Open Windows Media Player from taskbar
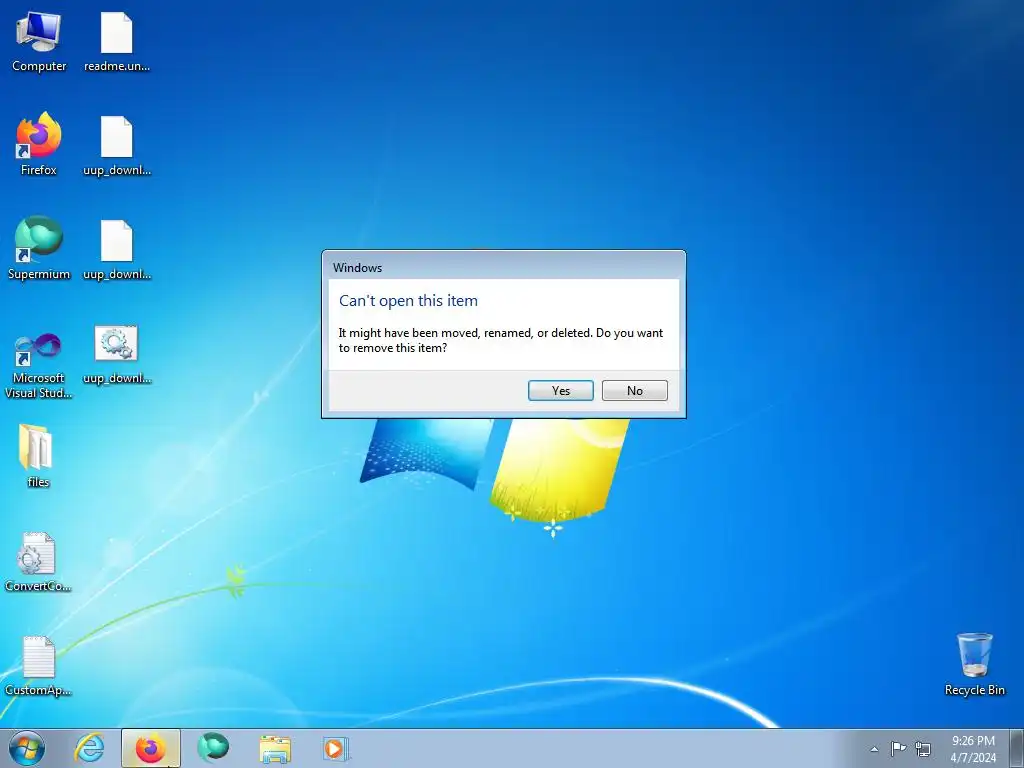The image size is (1024, 768). pos(337,748)
